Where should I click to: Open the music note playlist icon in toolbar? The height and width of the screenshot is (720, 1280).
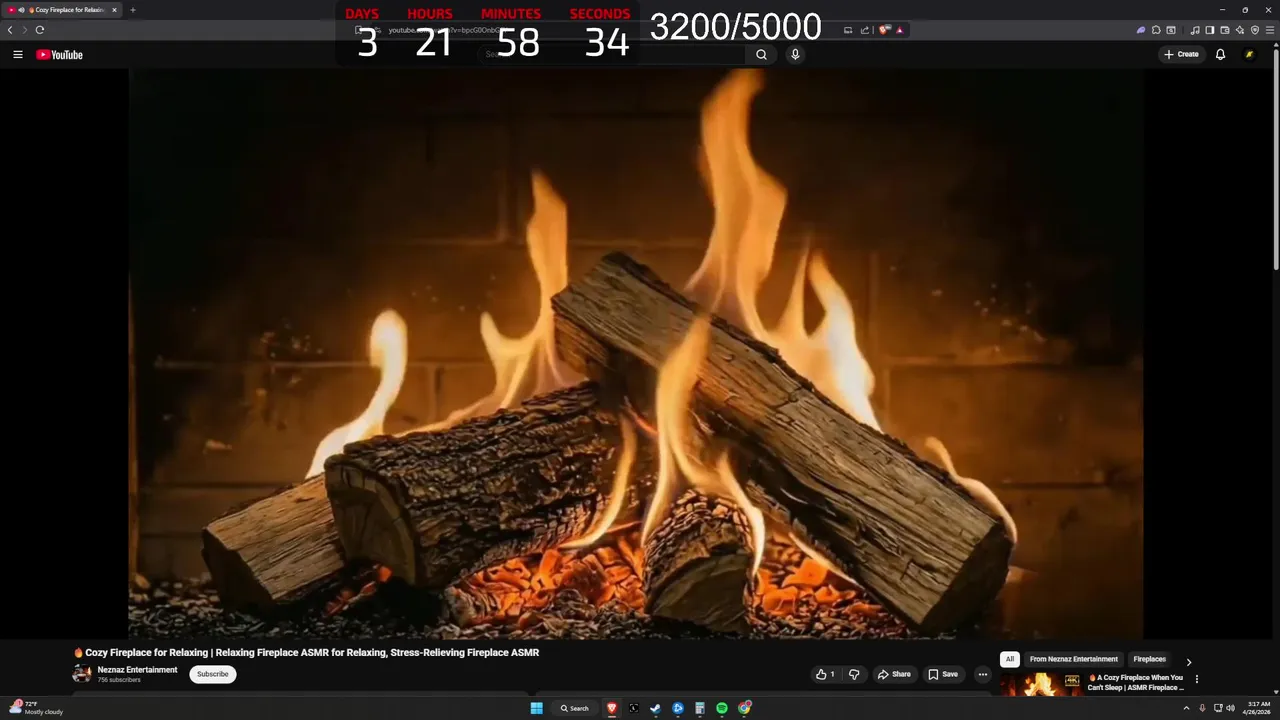(x=1195, y=30)
